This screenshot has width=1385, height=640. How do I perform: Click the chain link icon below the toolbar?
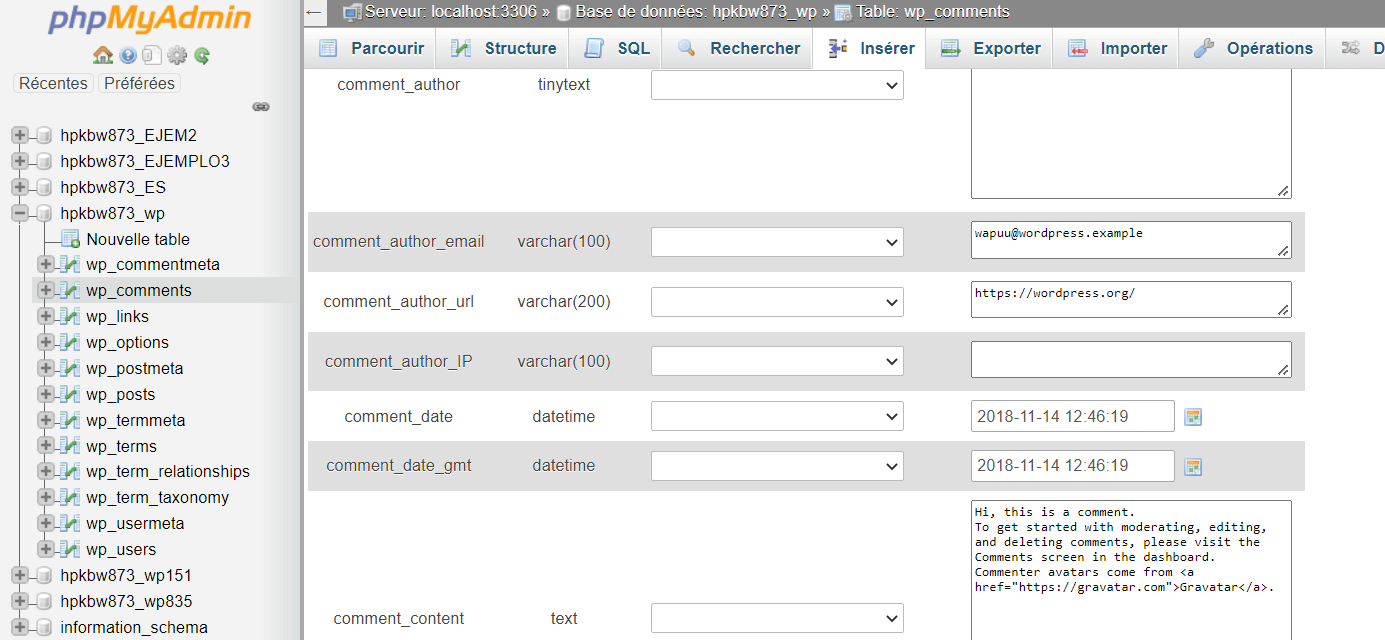[x=261, y=107]
